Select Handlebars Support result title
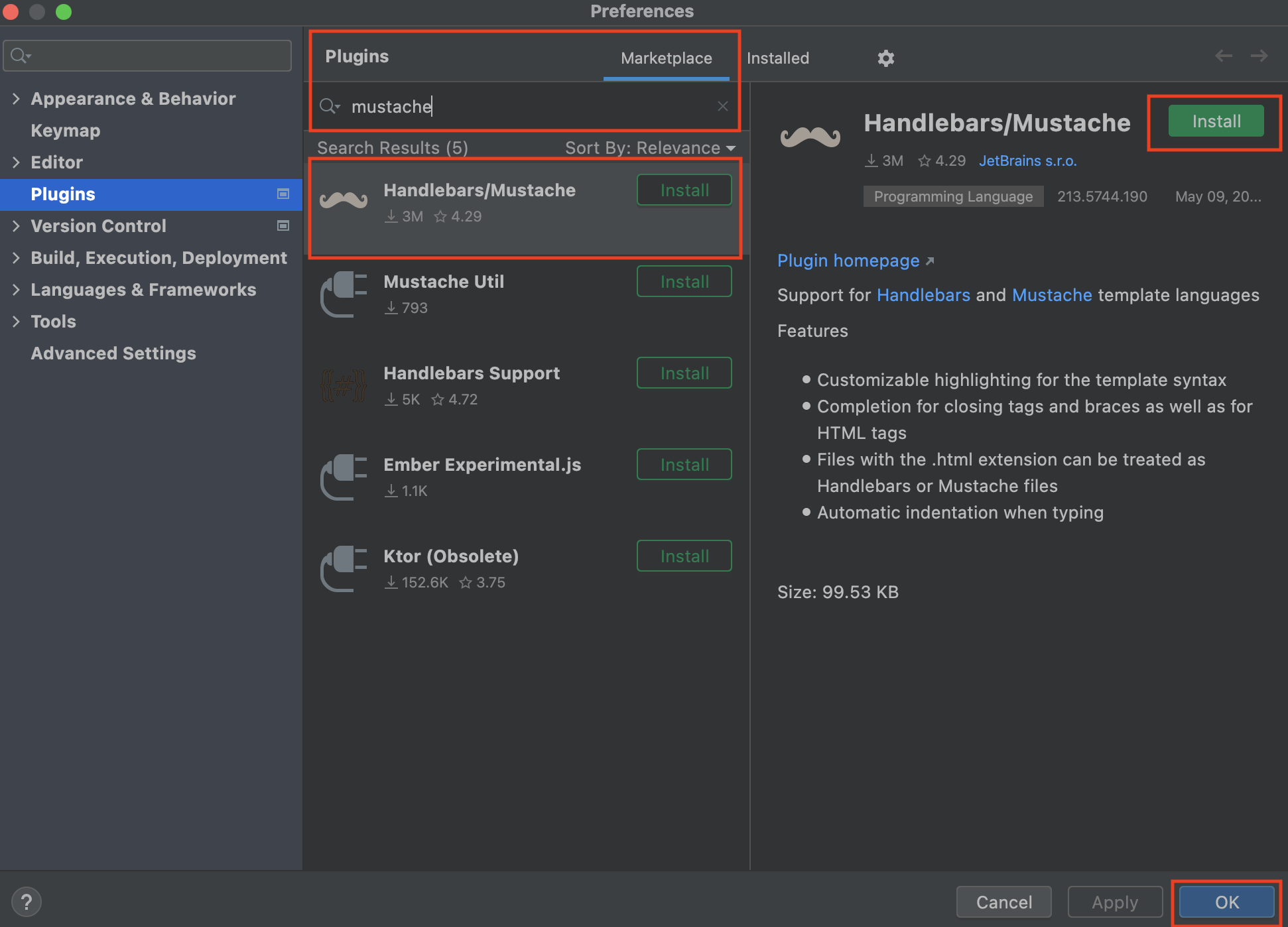Screen dimensions: 1288x927 click(472, 373)
